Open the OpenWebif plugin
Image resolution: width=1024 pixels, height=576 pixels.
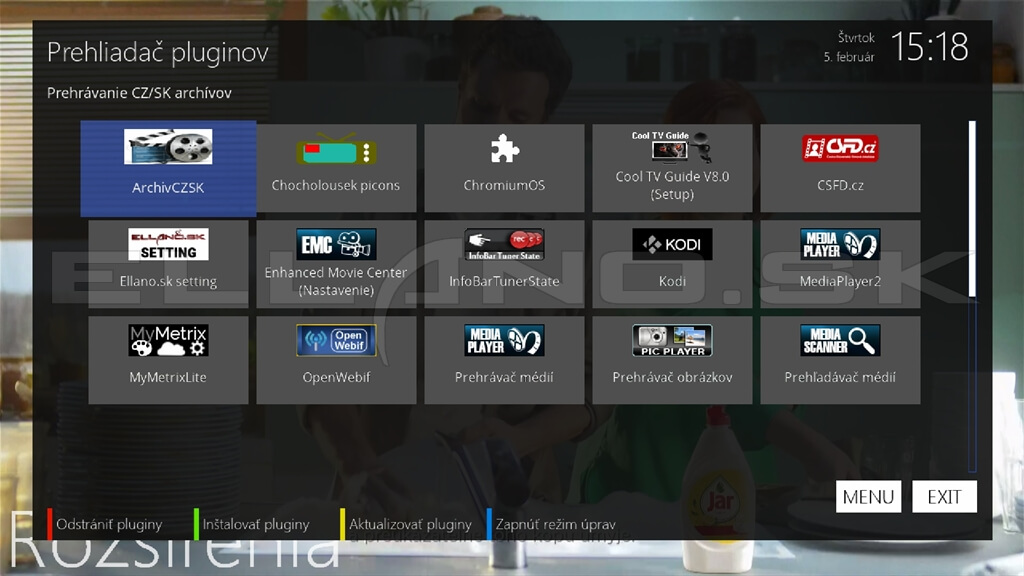pyautogui.click(x=336, y=360)
